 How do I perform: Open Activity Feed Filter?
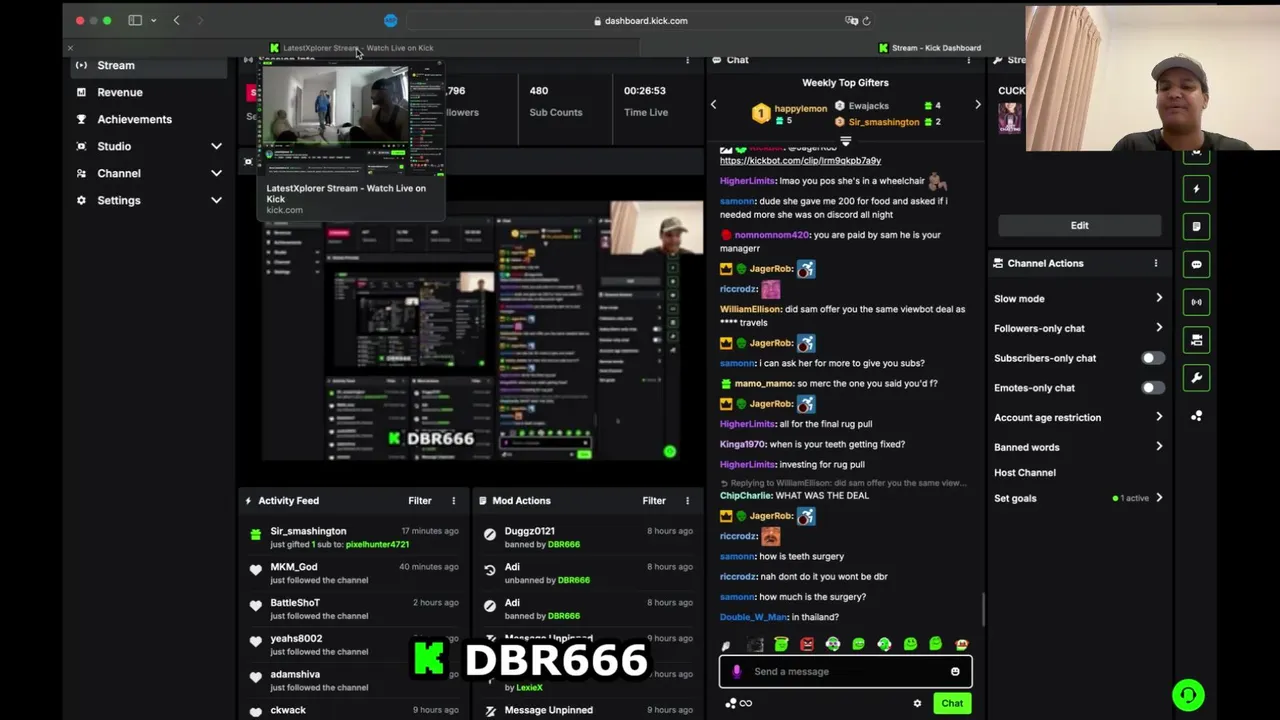[420, 501]
